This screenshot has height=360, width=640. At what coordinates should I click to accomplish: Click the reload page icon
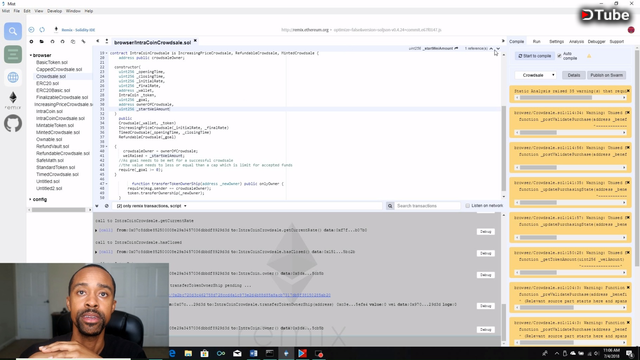click(42, 30)
